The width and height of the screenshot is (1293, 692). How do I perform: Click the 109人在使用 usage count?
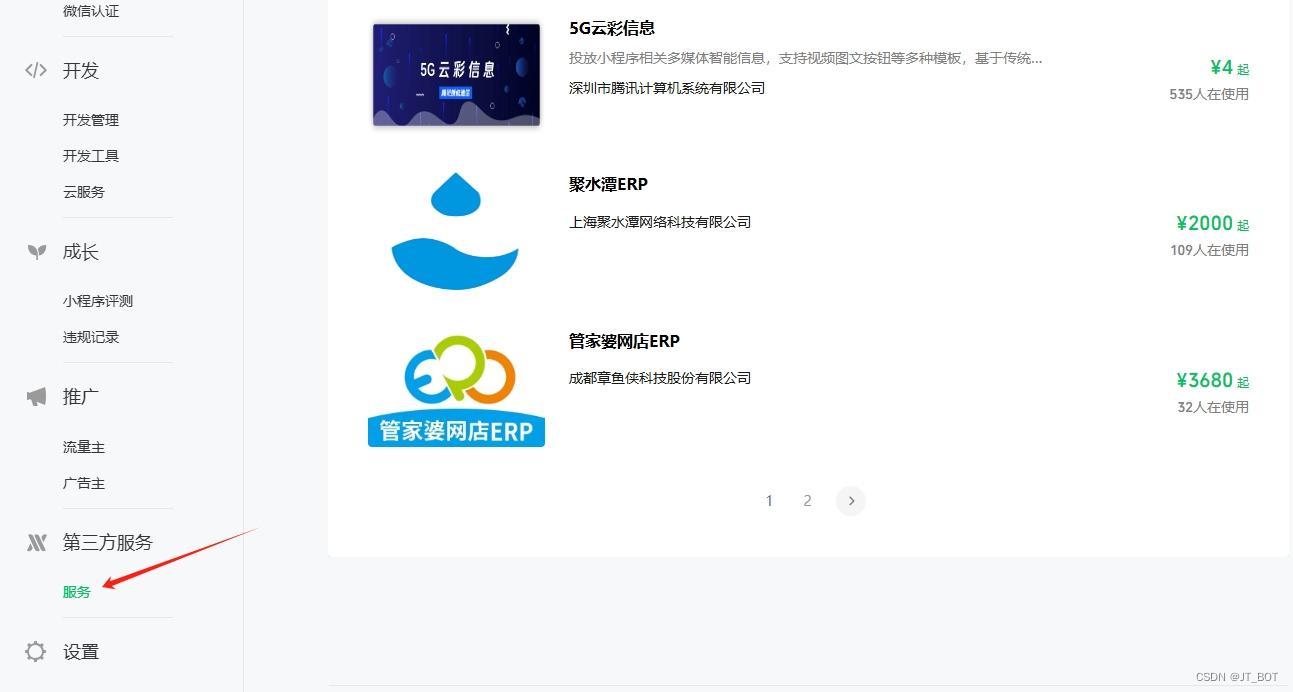coord(1209,250)
